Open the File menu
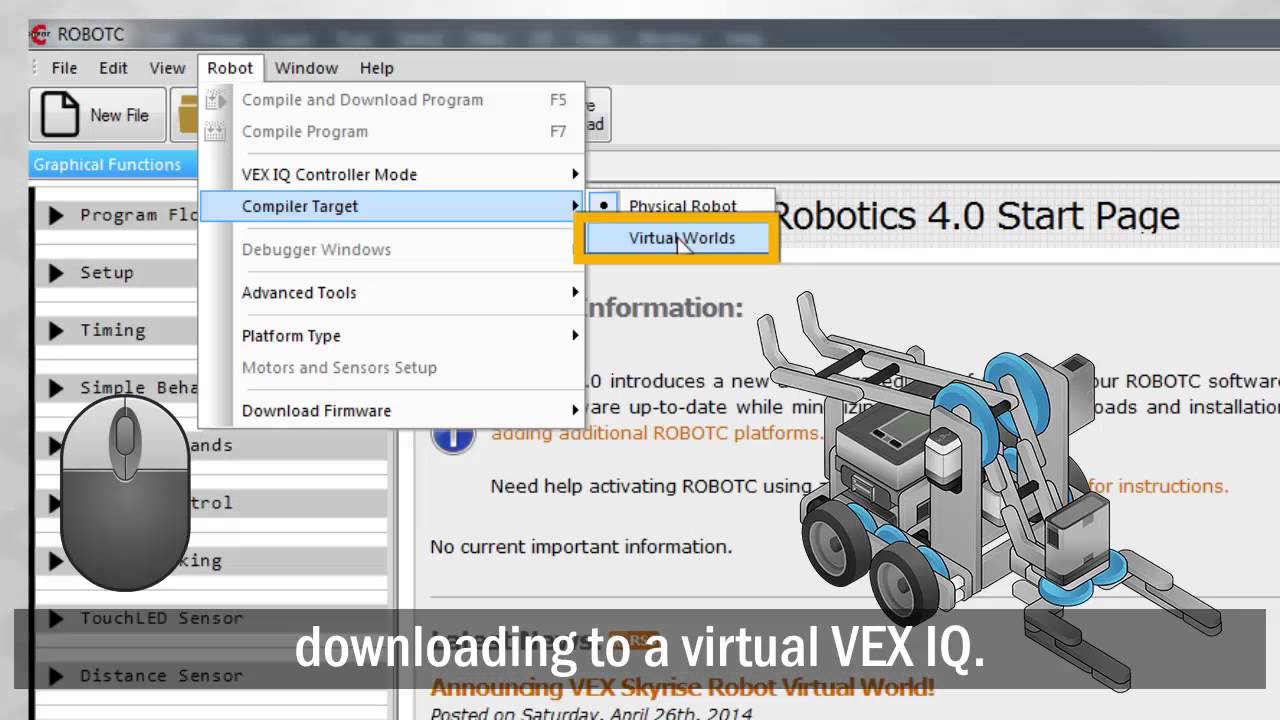This screenshot has width=1280, height=720. click(64, 68)
